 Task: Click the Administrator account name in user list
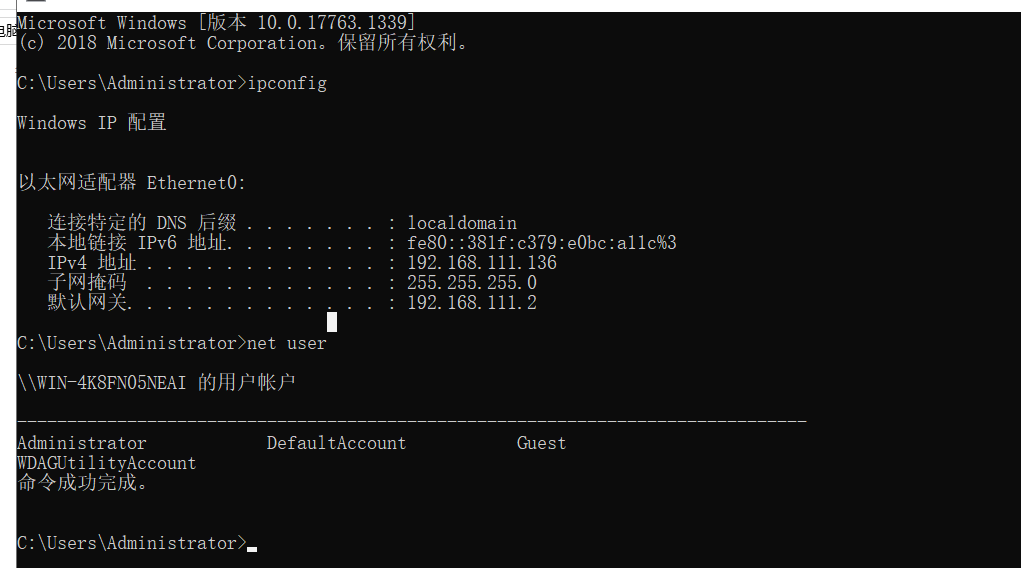click(x=82, y=444)
